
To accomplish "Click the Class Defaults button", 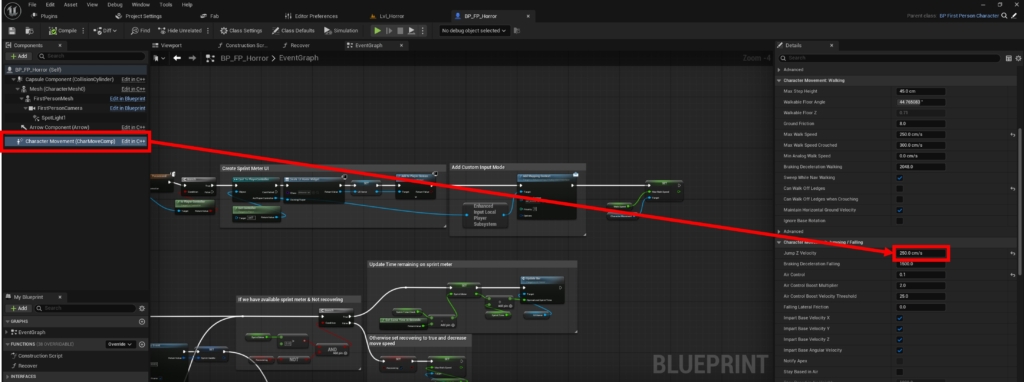I will (x=293, y=31).
